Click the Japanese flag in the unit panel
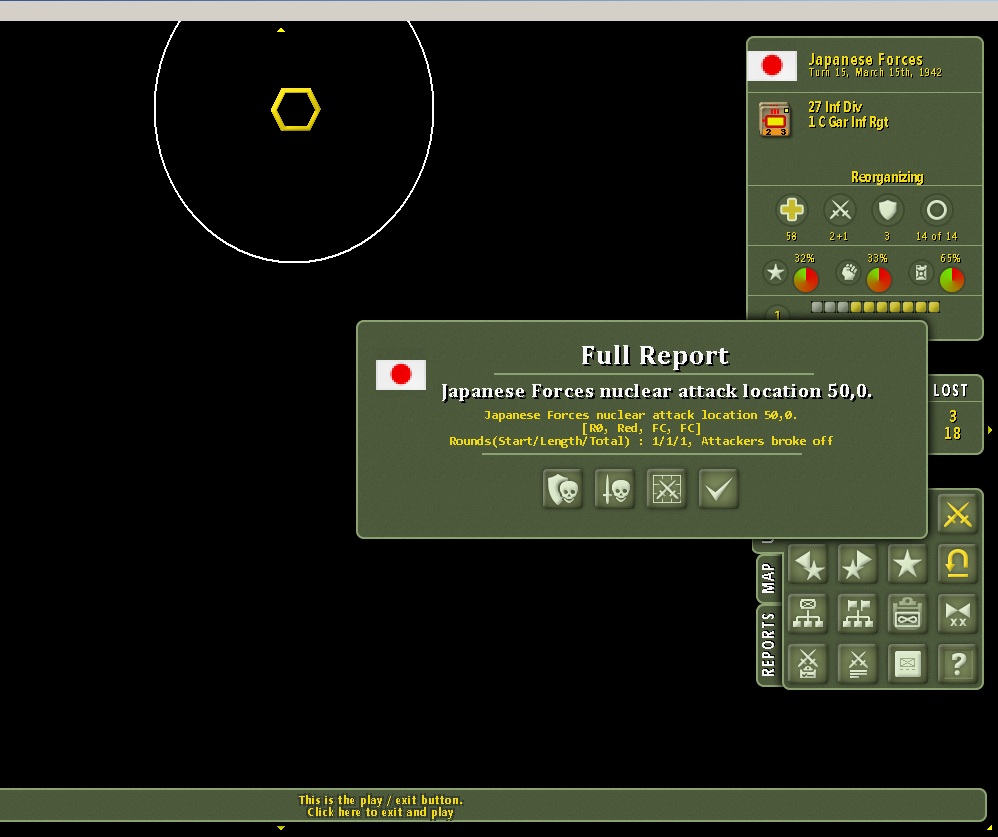The width and height of the screenshot is (998, 837). pyautogui.click(x=771, y=66)
